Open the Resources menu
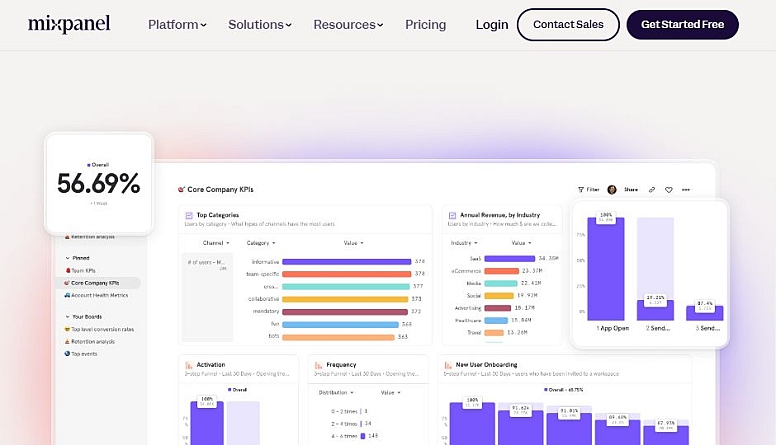Screen dimensions: 776x445 point(348,24)
